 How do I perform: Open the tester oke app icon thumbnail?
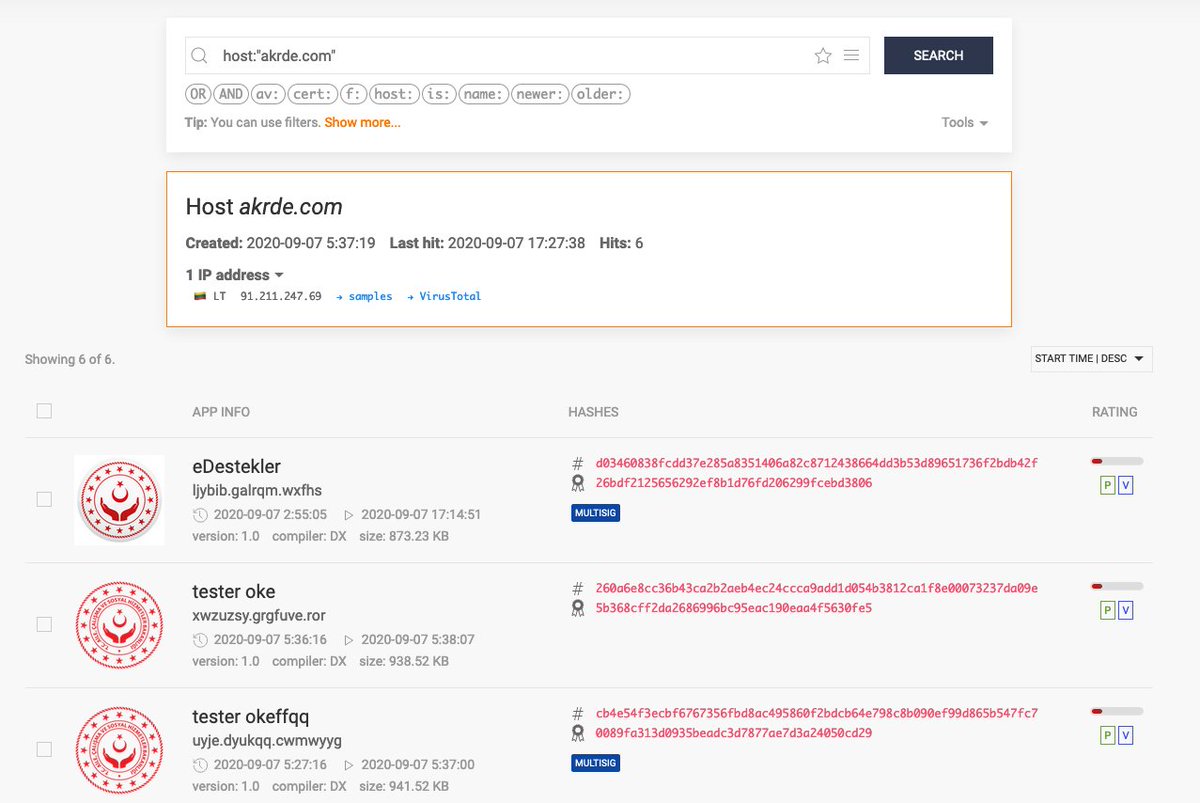coord(120,625)
